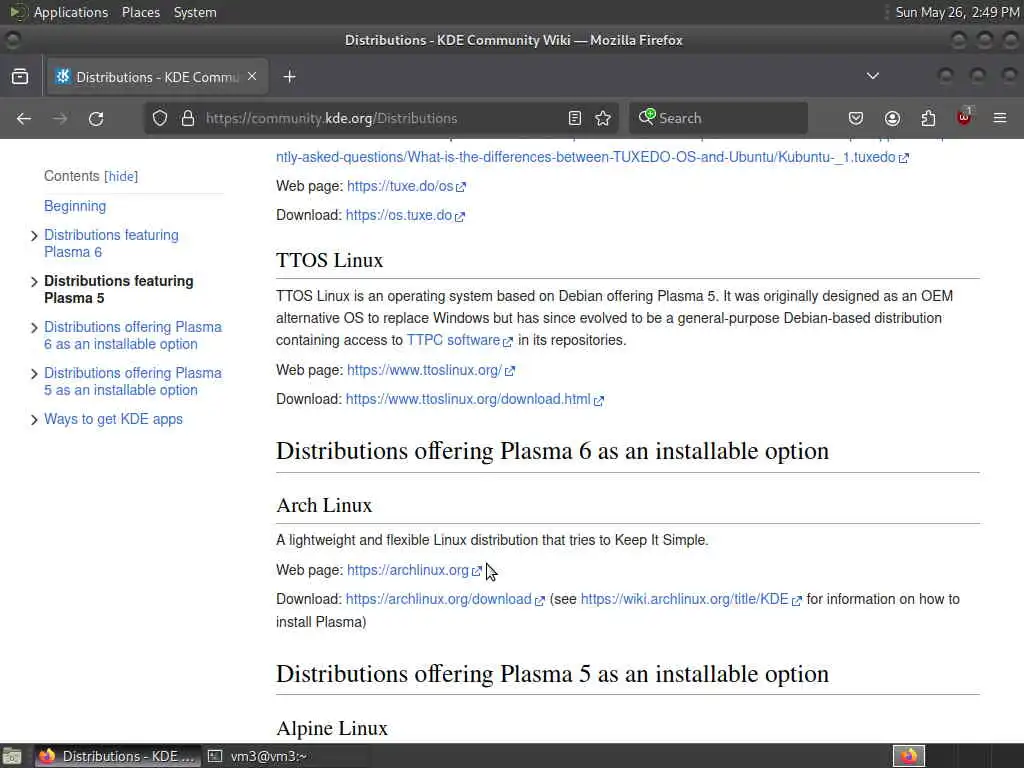The width and height of the screenshot is (1024, 768).
Task: Open the System menu
Action: coord(195,12)
